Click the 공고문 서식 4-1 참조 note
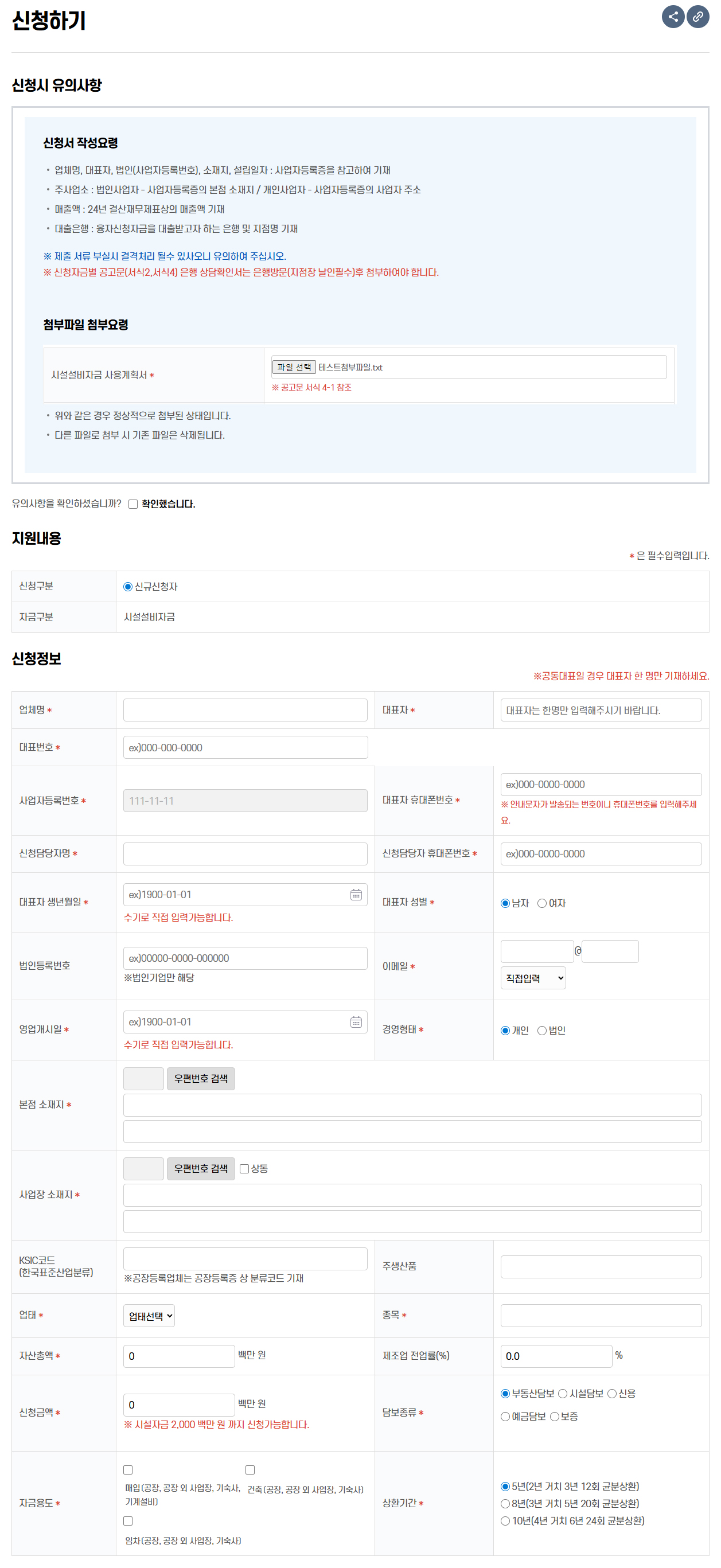 point(311,387)
